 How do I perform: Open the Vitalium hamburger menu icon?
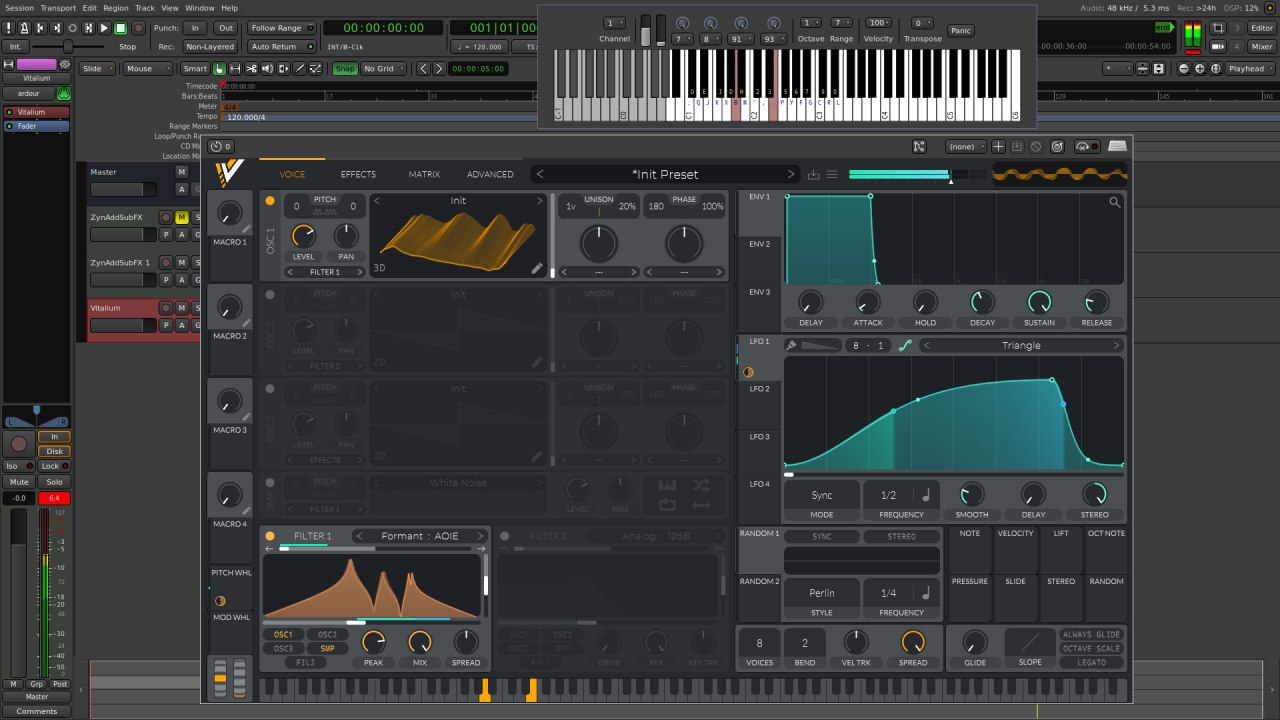click(x=832, y=174)
